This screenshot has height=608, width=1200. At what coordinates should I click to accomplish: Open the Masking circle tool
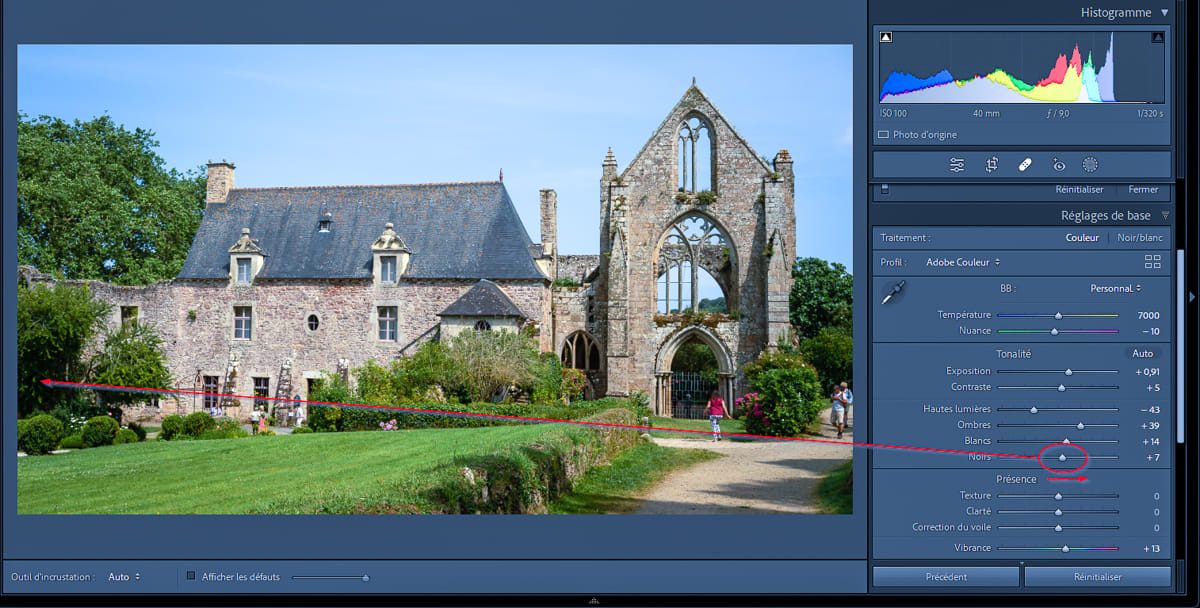coord(1090,165)
